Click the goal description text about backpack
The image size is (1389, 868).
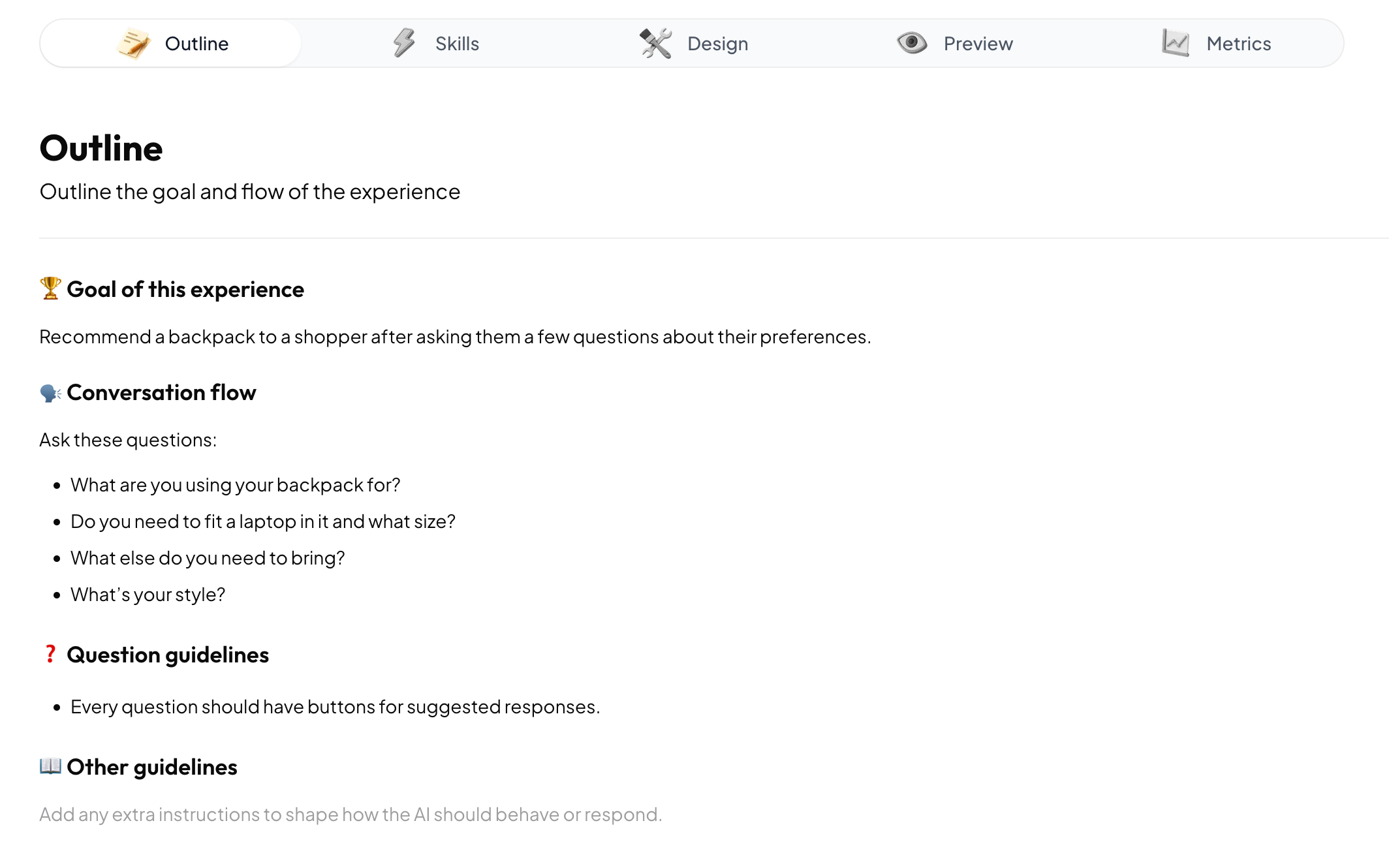click(455, 337)
